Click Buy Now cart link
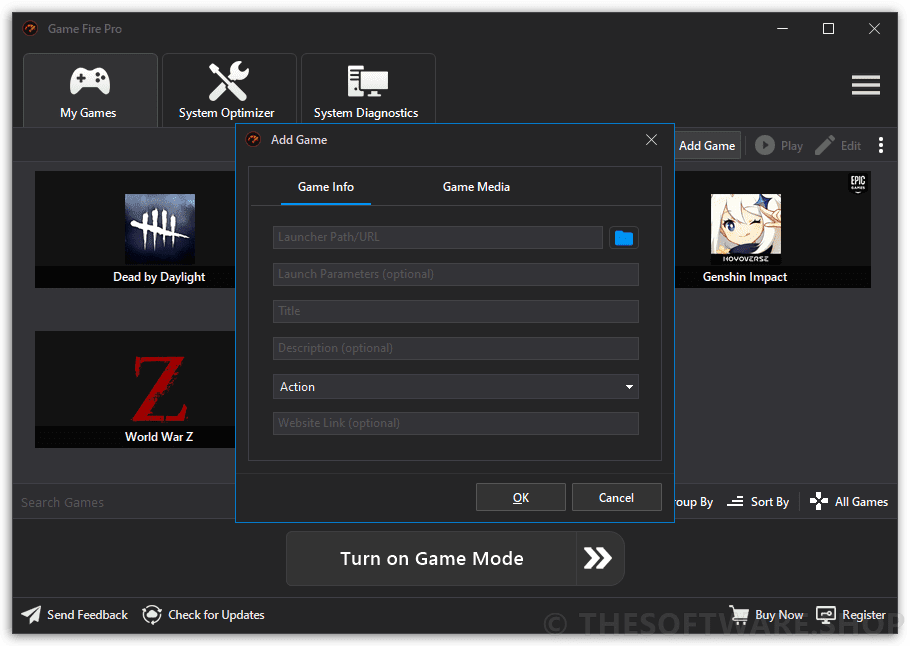This screenshot has height=646, width=910. pos(767,615)
